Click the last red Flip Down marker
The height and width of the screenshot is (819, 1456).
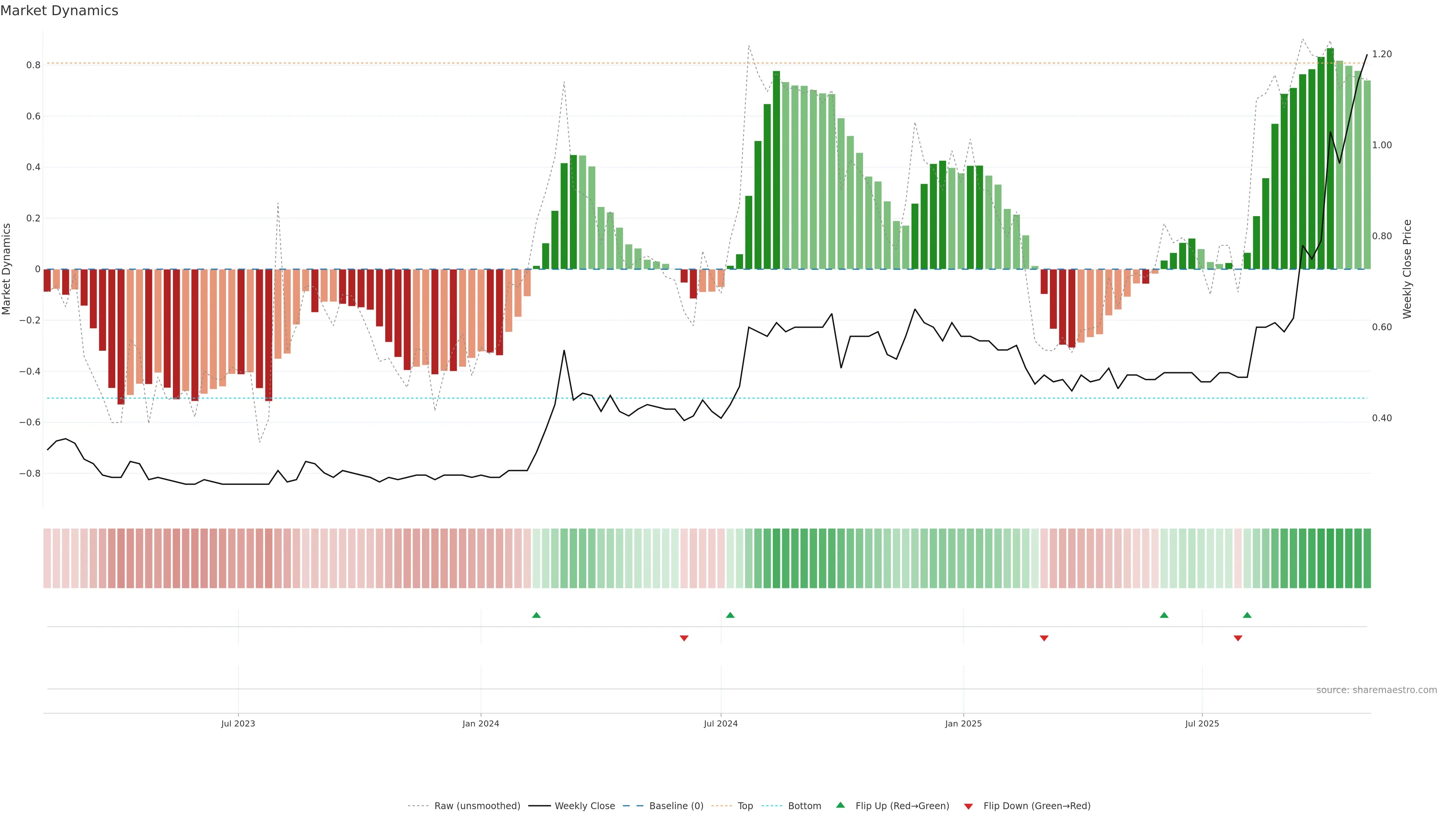pos(1238,638)
